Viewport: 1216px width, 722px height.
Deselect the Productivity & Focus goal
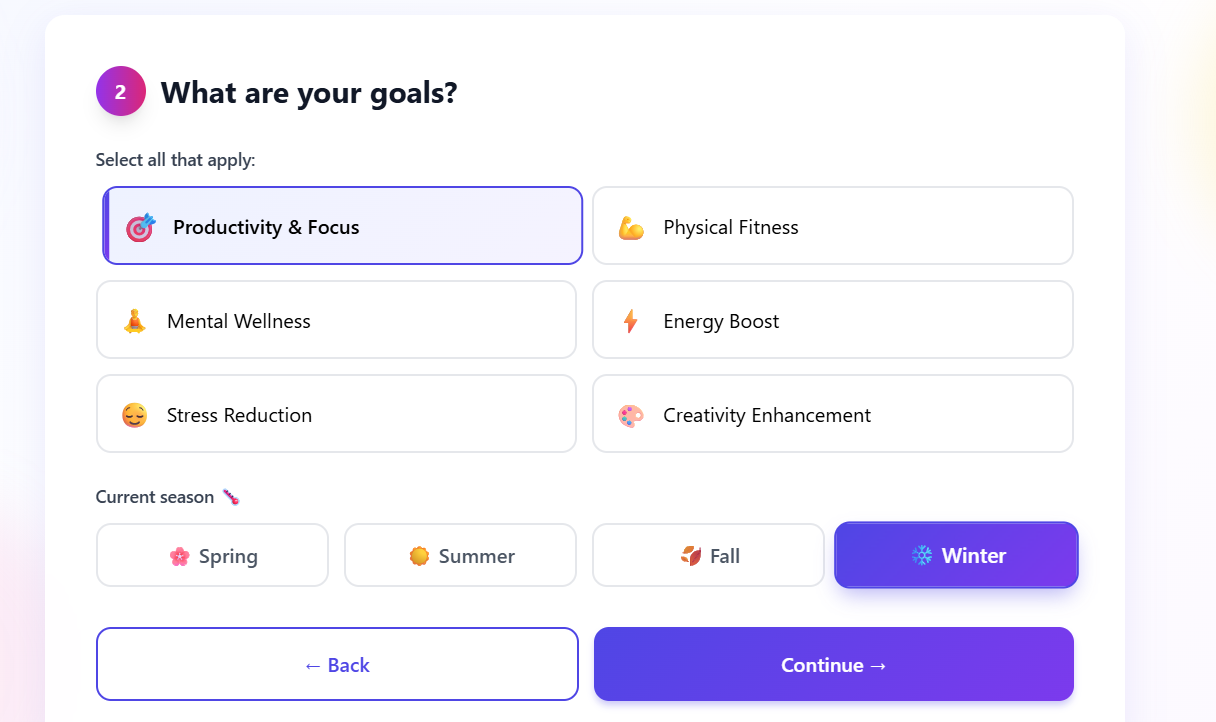[x=342, y=226]
